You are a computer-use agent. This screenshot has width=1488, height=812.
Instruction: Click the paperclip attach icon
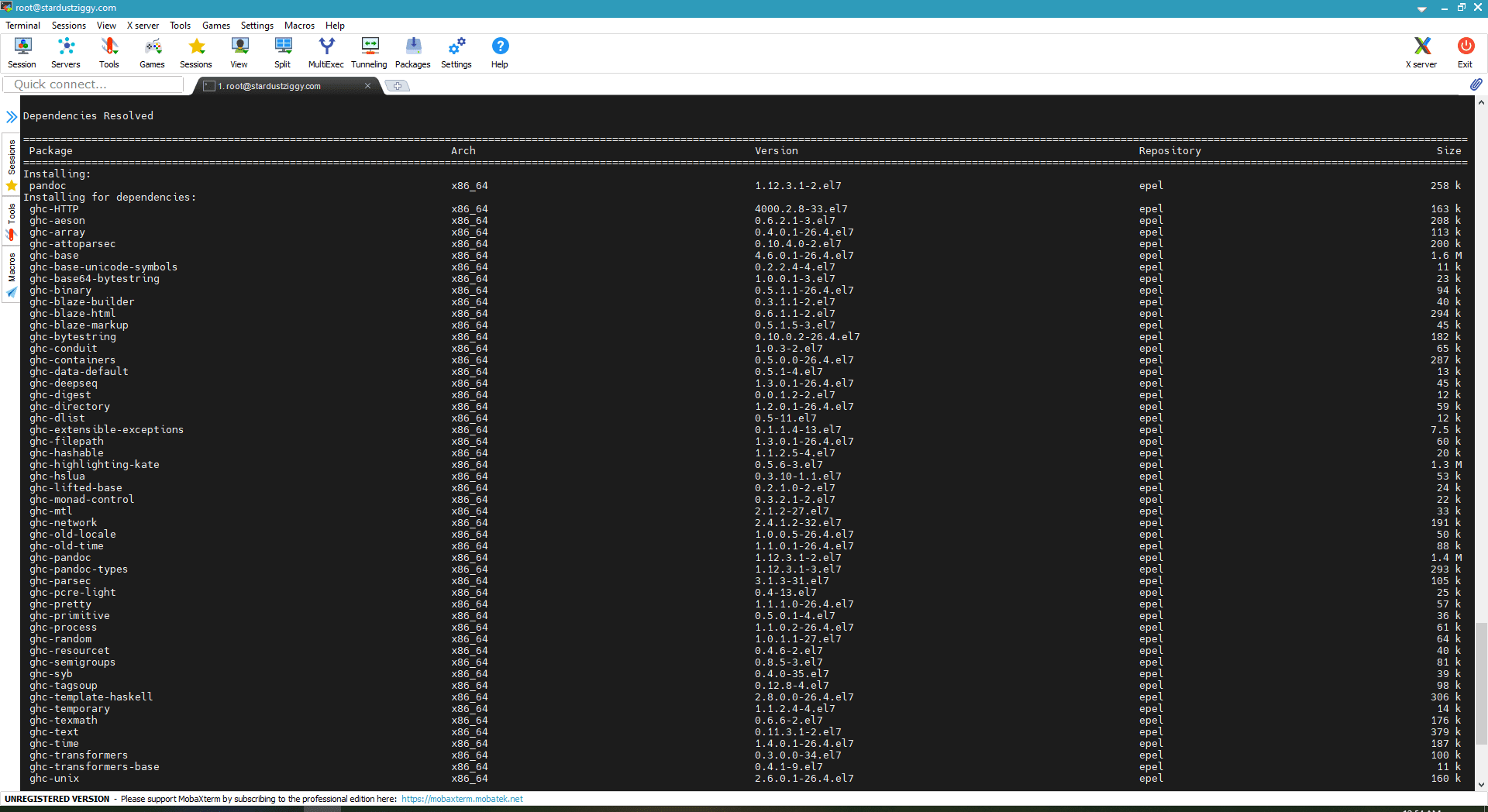1476,84
